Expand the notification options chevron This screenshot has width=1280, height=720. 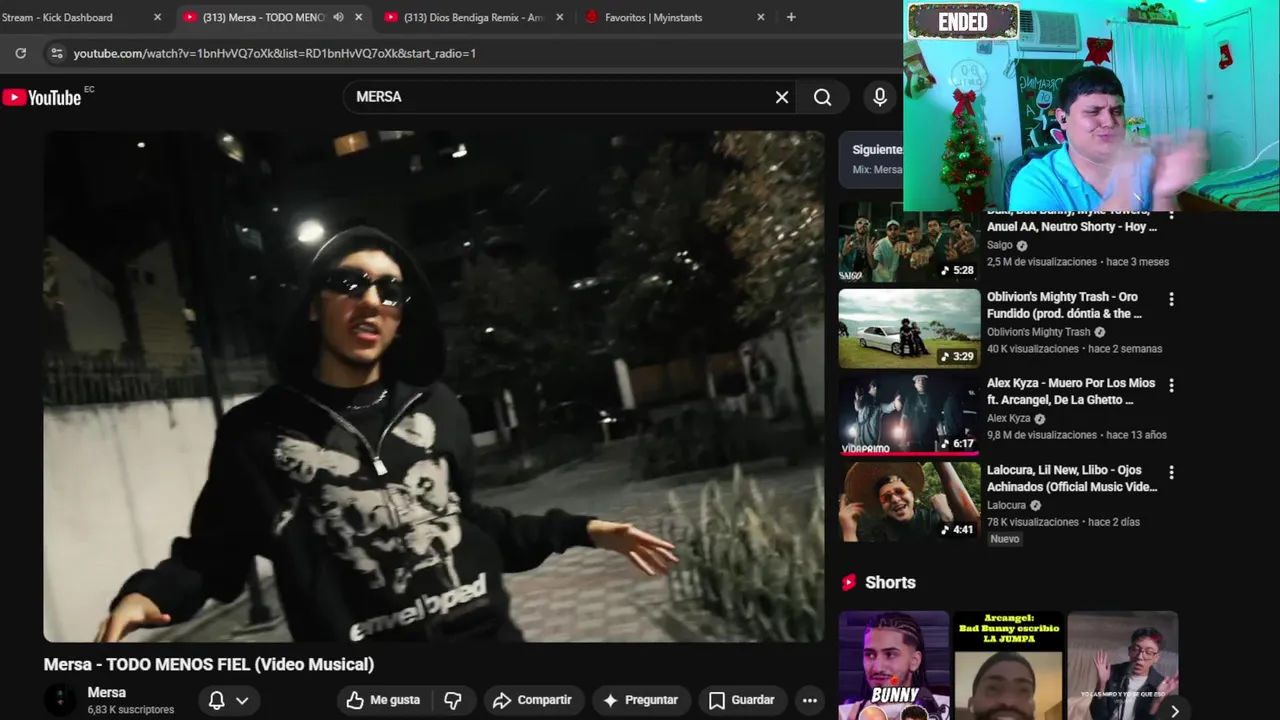[242, 700]
